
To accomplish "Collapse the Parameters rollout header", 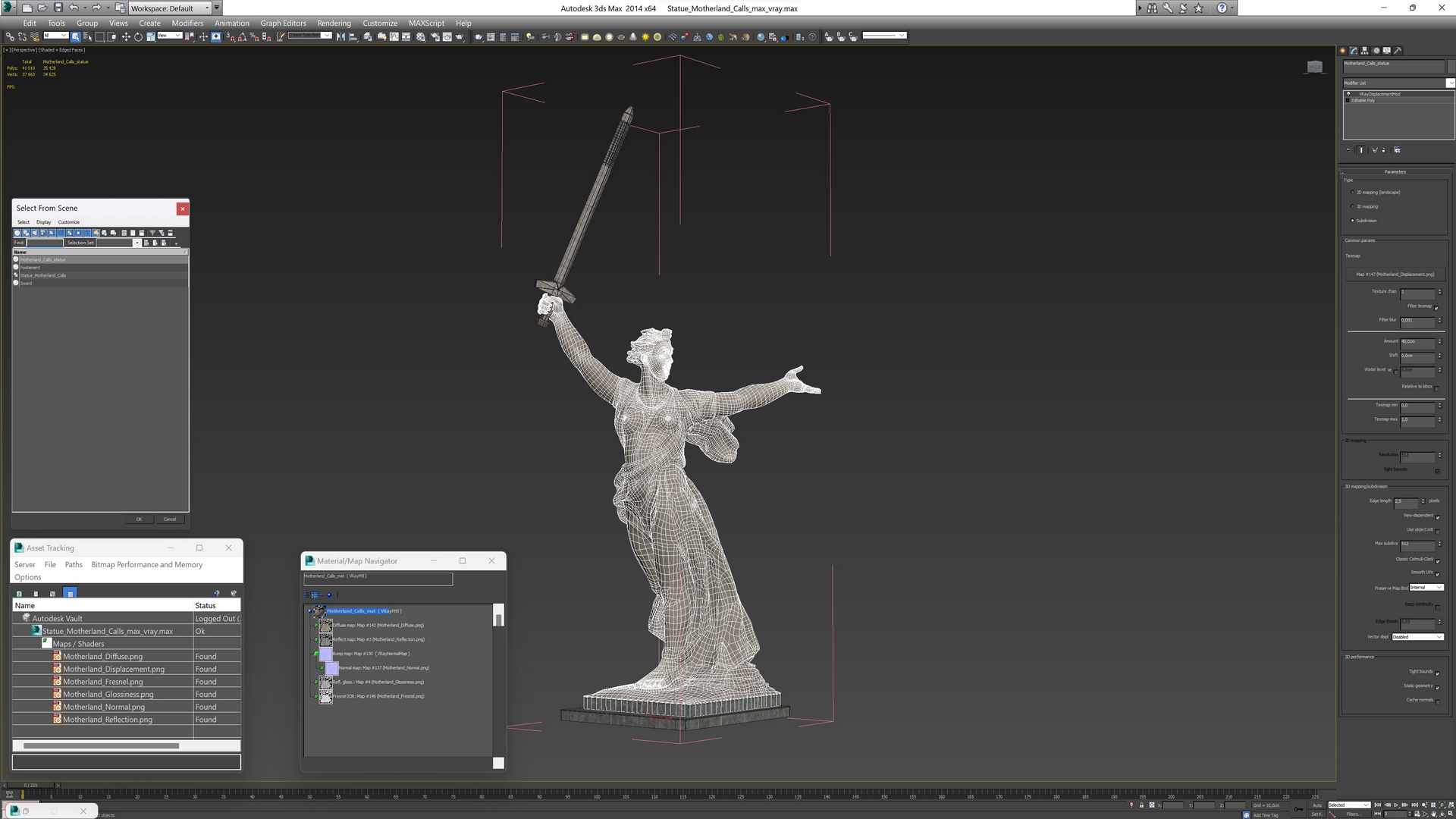I will [x=1395, y=172].
